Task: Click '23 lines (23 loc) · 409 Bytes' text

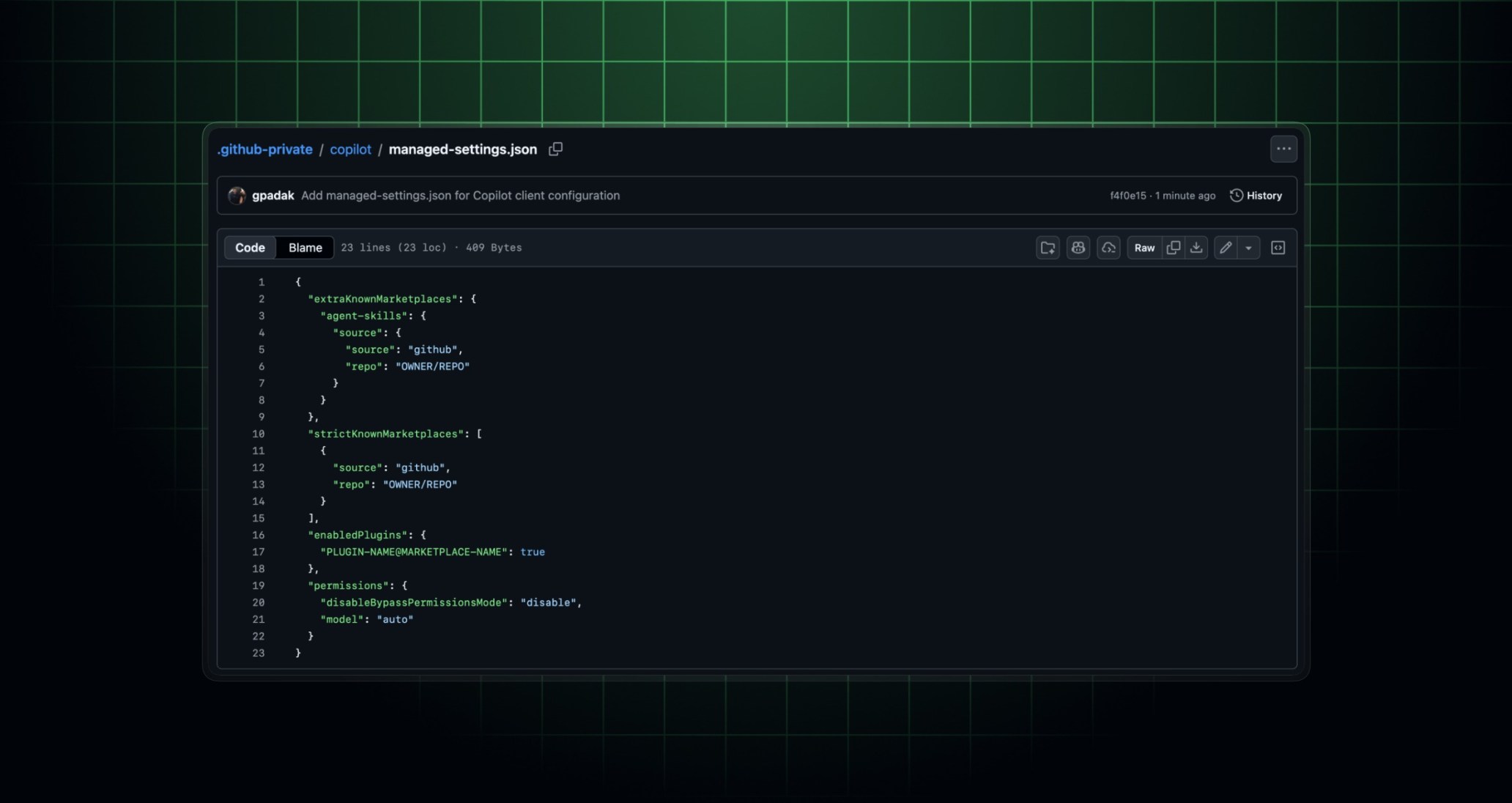Action: [x=431, y=248]
